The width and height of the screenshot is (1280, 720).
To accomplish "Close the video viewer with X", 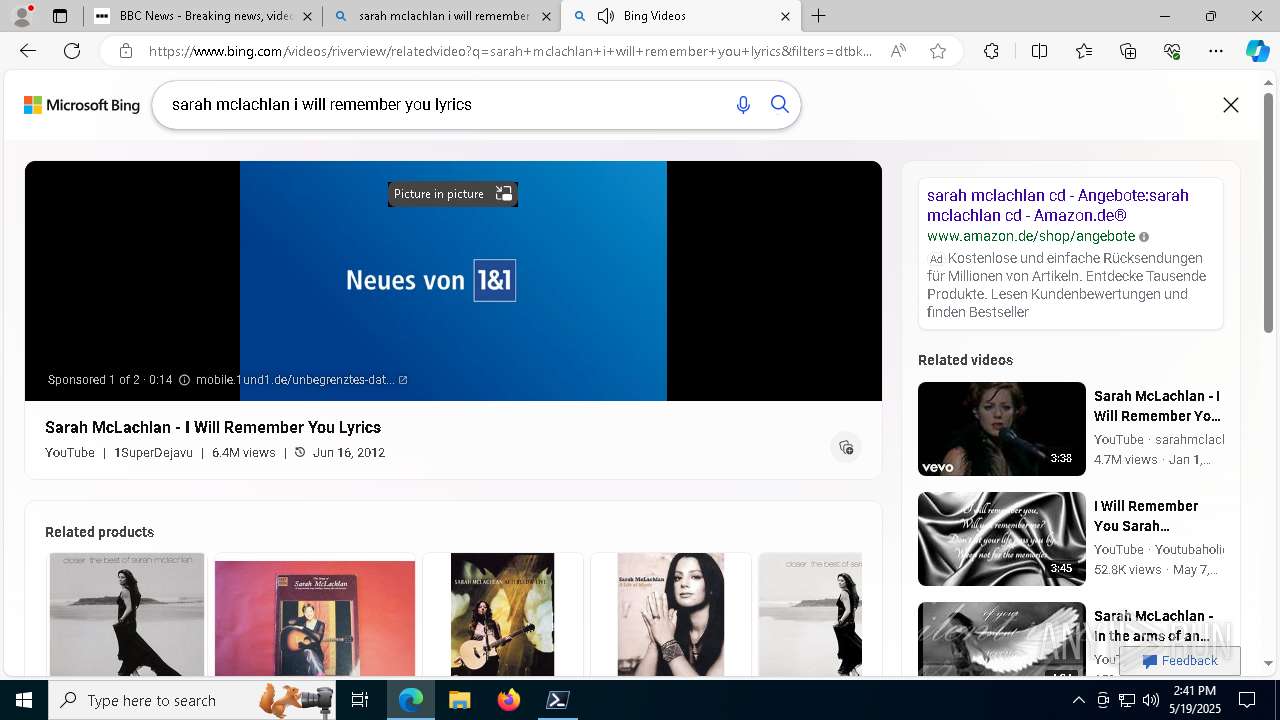I will click(x=1231, y=105).
